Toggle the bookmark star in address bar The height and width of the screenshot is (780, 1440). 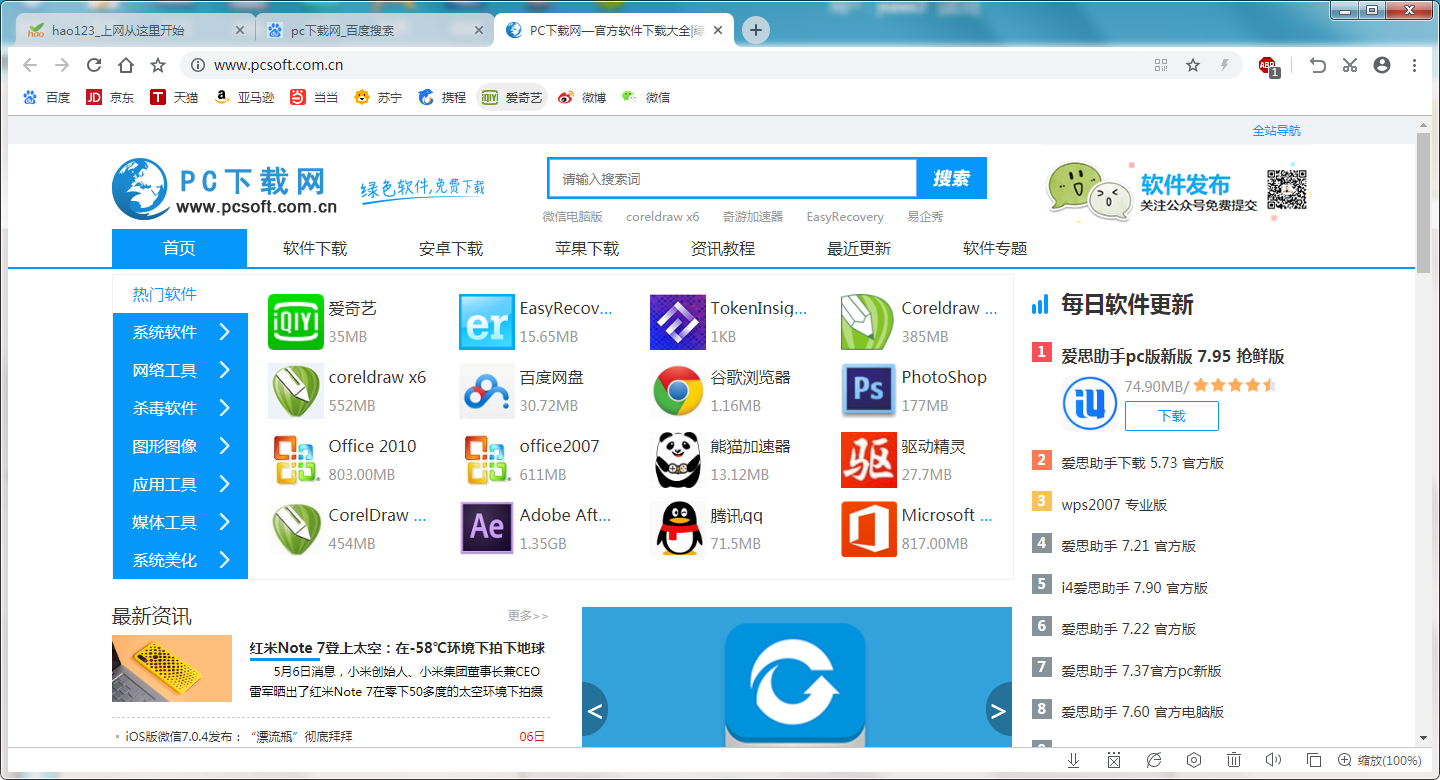click(x=1192, y=64)
